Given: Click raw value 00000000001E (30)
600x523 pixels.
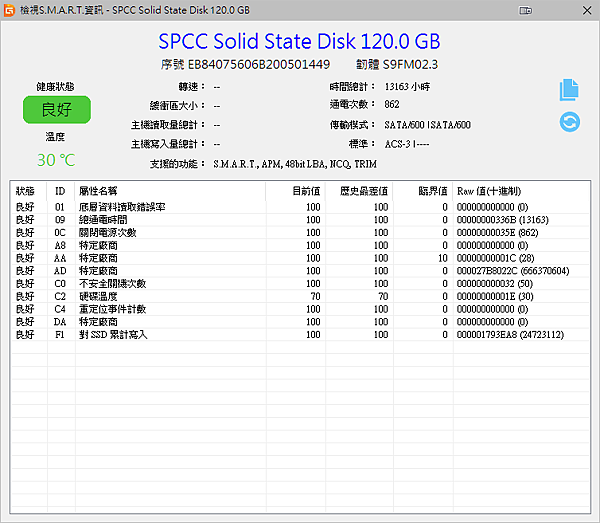Looking at the screenshot, I should (x=495, y=297).
